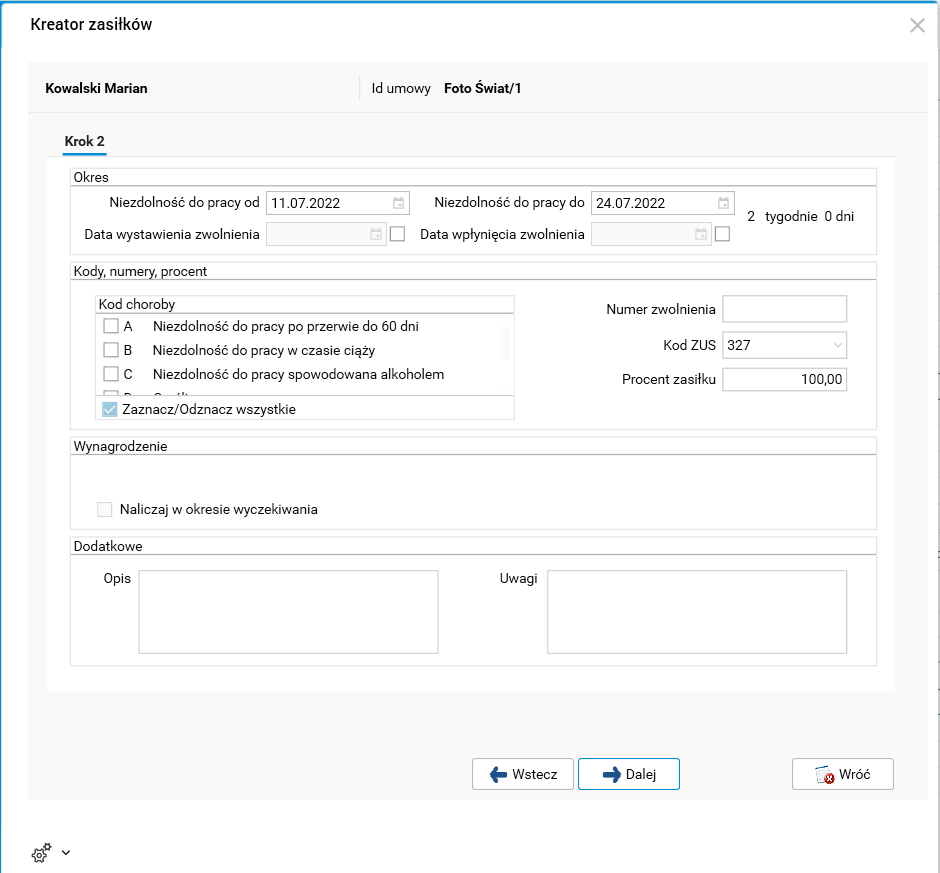Click the Numer zwolnienia input field
Image resolution: width=940 pixels, height=873 pixels.
click(x=784, y=310)
